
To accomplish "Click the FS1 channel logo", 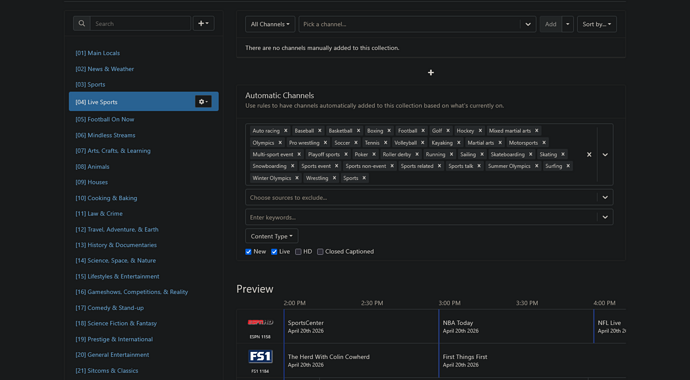I will [x=260, y=357].
